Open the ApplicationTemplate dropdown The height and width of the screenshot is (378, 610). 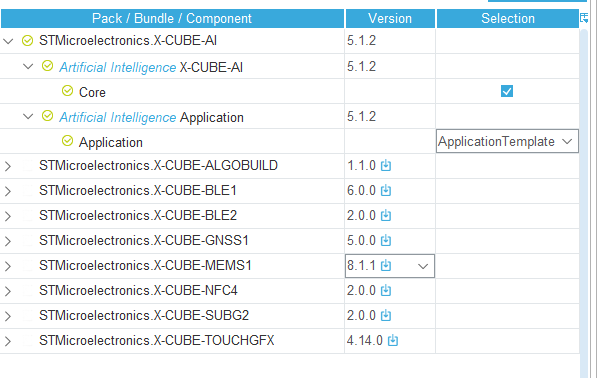point(507,141)
